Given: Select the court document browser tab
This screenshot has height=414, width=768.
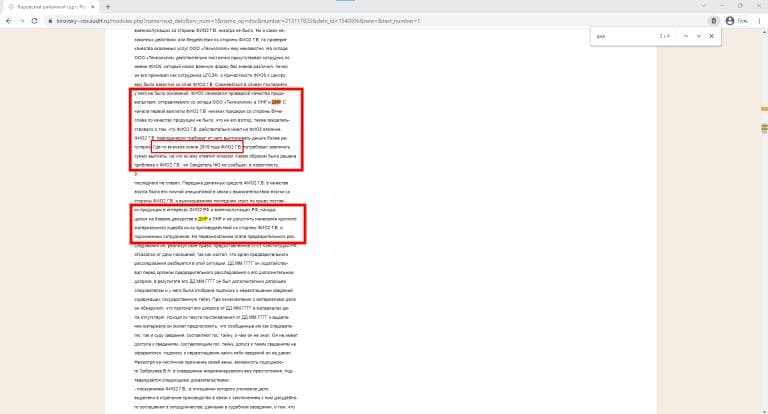Looking at the screenshot, I should coord(45,6).
